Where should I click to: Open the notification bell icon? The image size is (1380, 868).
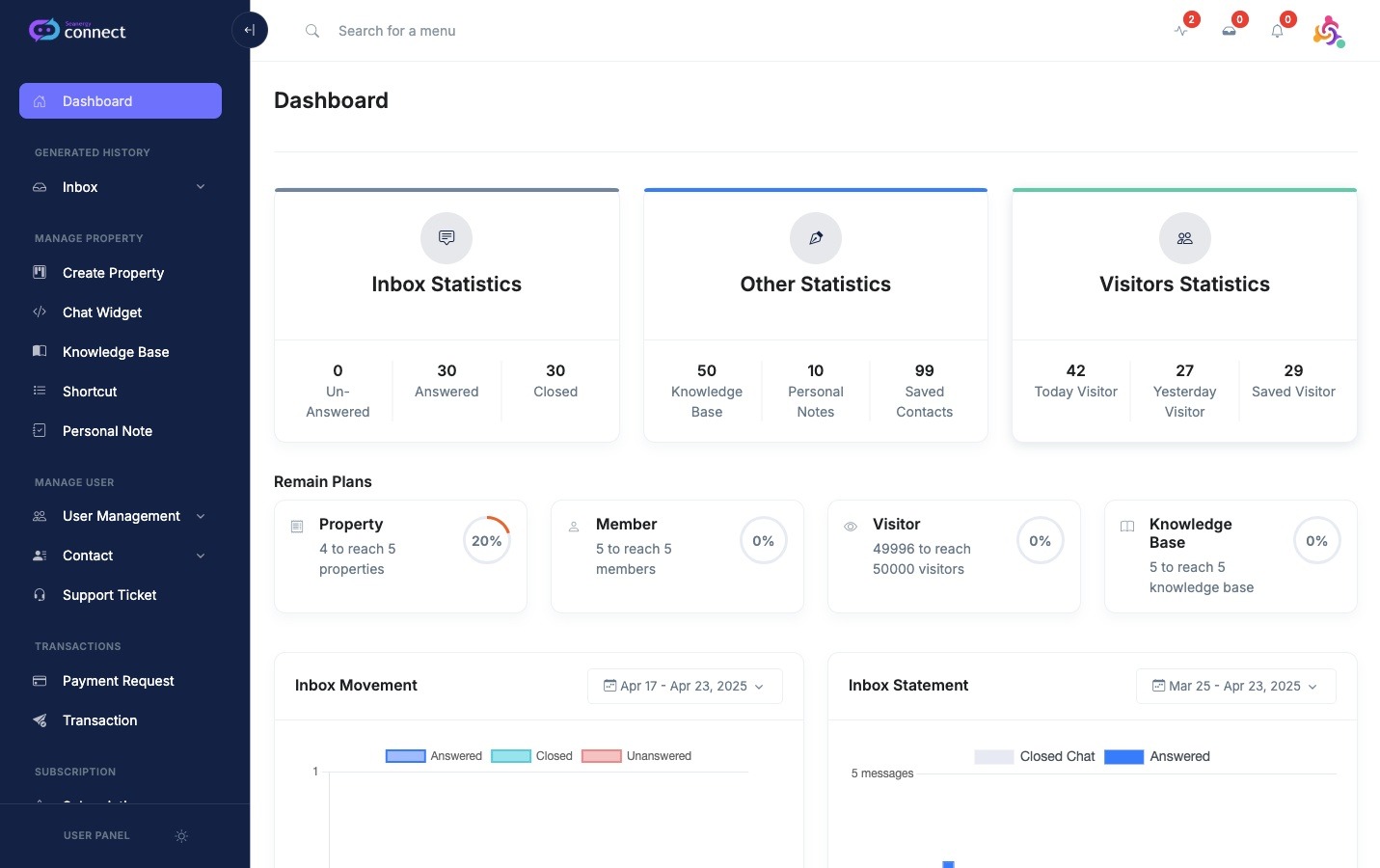pyautogui.click(x=1276, y=32)
